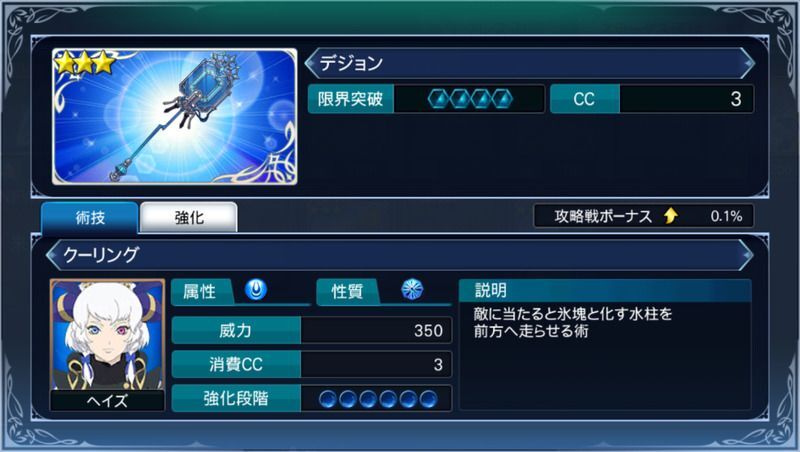This screenshot has width=800, height=452.
Task: Click the ice crystal property icon
Action: [412, 290]
